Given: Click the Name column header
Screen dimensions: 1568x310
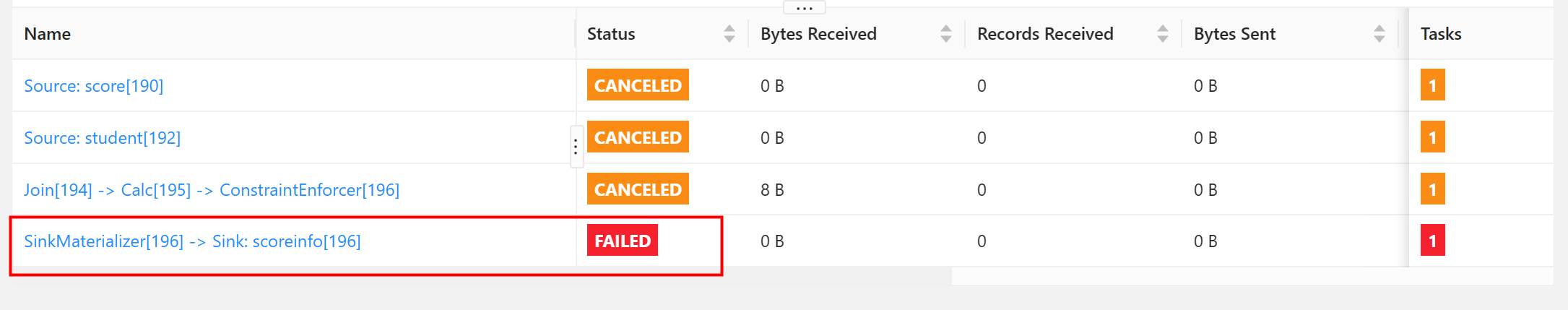Looking at the screenshot, I should coord(48,34).
